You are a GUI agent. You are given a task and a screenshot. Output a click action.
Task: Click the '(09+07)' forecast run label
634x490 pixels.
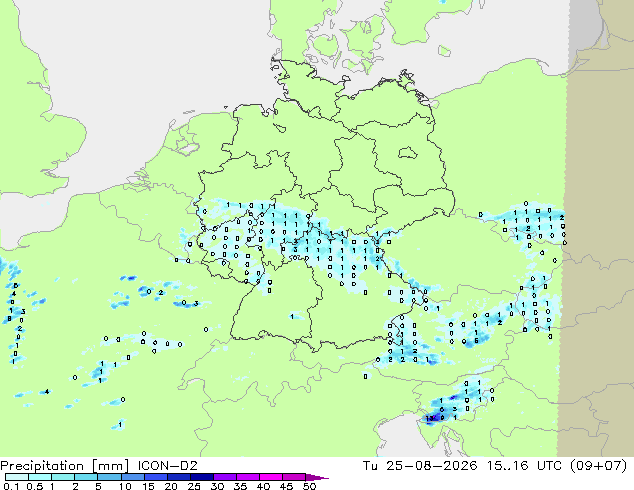(598, 466)
